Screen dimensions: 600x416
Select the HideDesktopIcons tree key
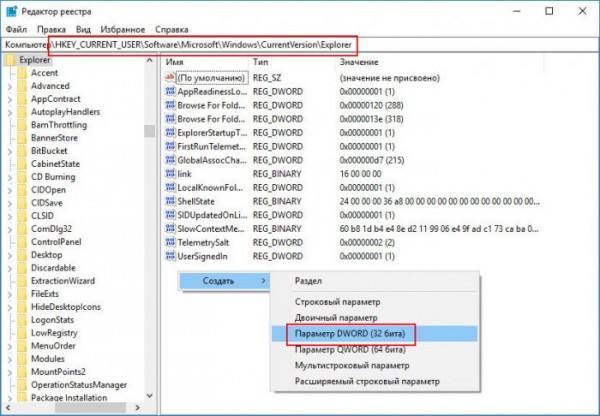point(66,307)
